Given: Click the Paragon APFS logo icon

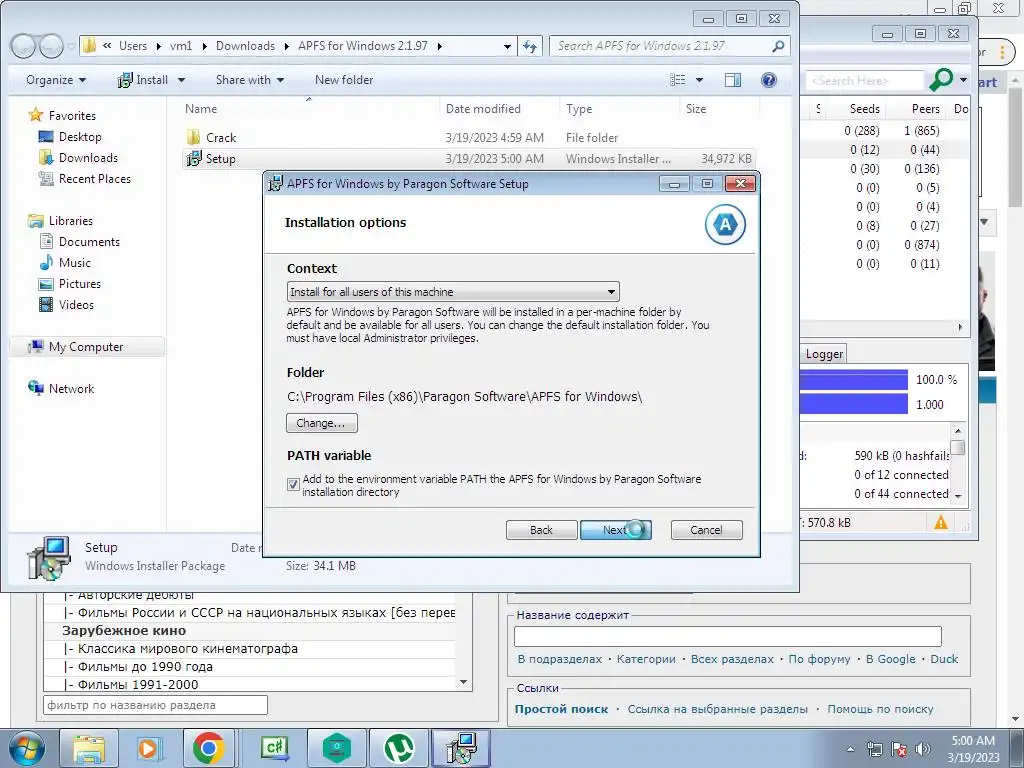Looking at the screenshot, I should (725, 225).
